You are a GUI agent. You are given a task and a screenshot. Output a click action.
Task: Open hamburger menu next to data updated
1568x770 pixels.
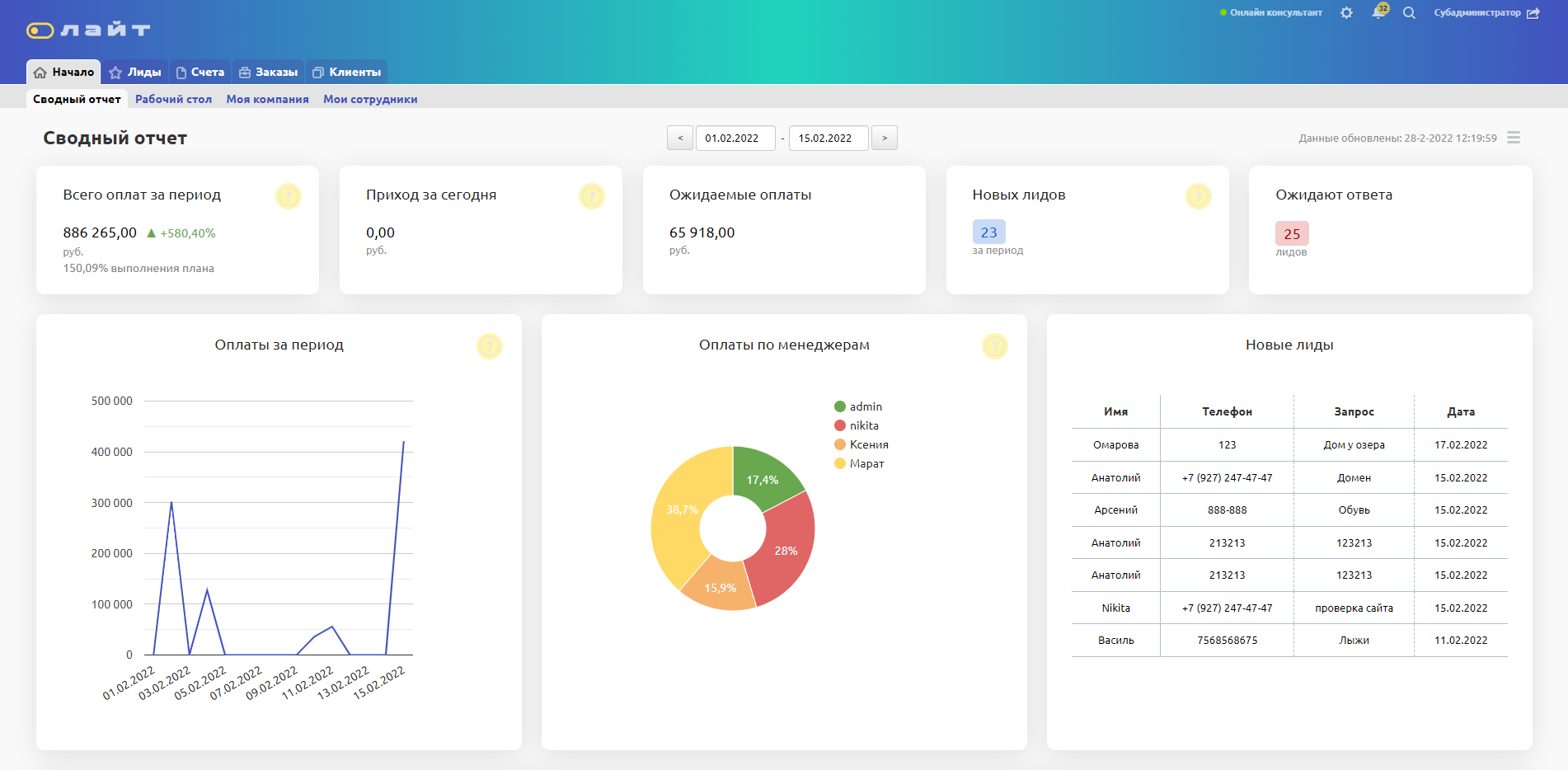point(1514,138)
